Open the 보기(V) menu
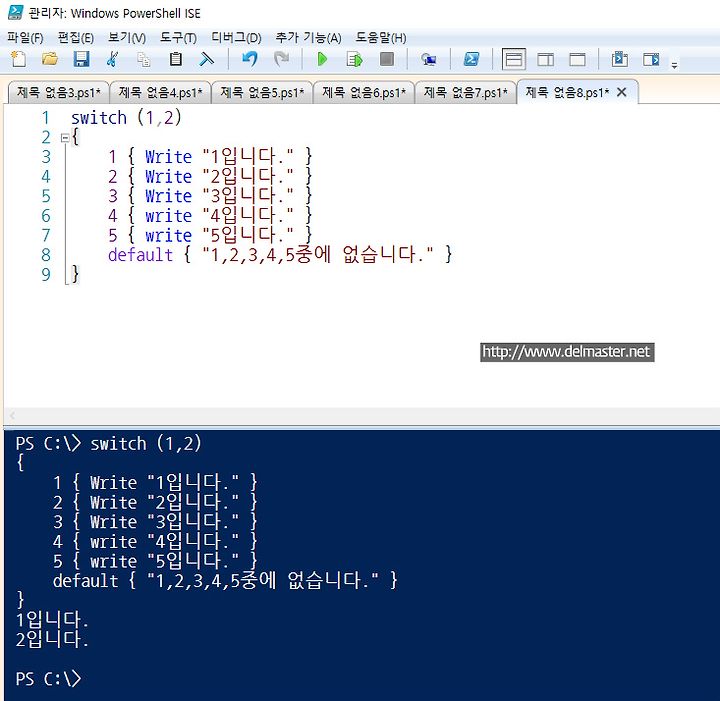The height and width of the screenshot is (701, 720). pos(127,38)
